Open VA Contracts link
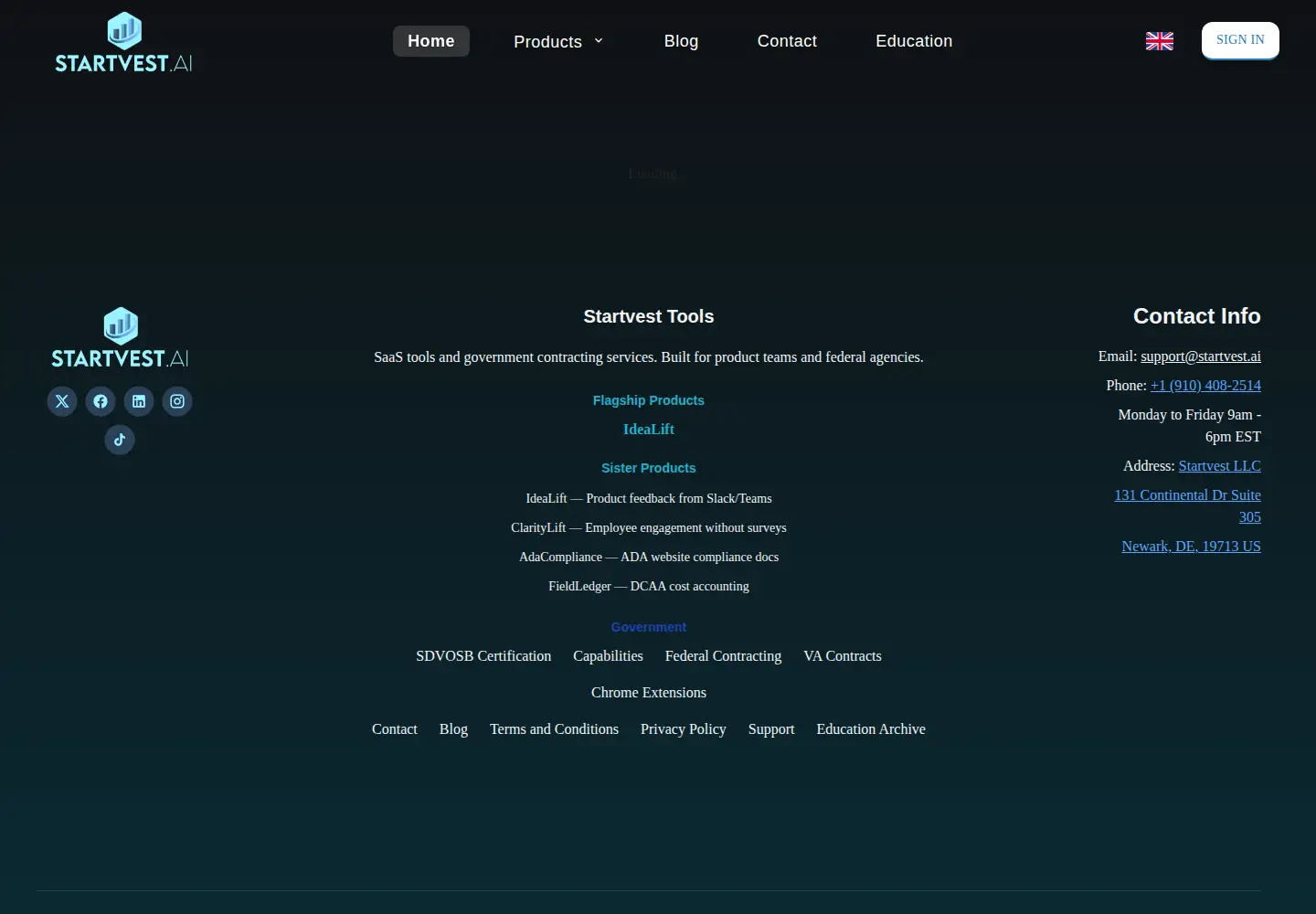The height and width of the screenshot is (914, 1316). (x=843, y=656)
